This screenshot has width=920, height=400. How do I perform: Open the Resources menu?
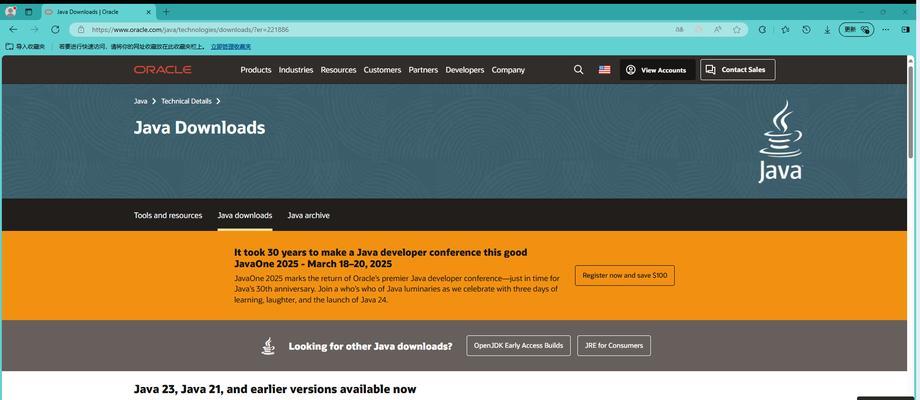(339, 70)
